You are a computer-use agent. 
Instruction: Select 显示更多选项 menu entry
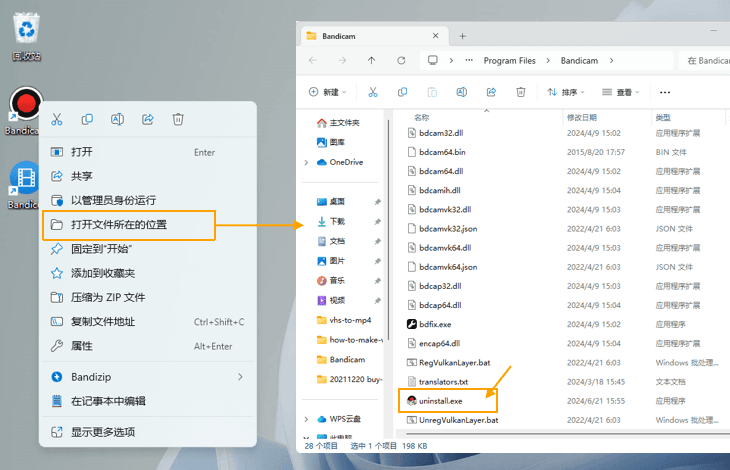(x=148, y=432)
